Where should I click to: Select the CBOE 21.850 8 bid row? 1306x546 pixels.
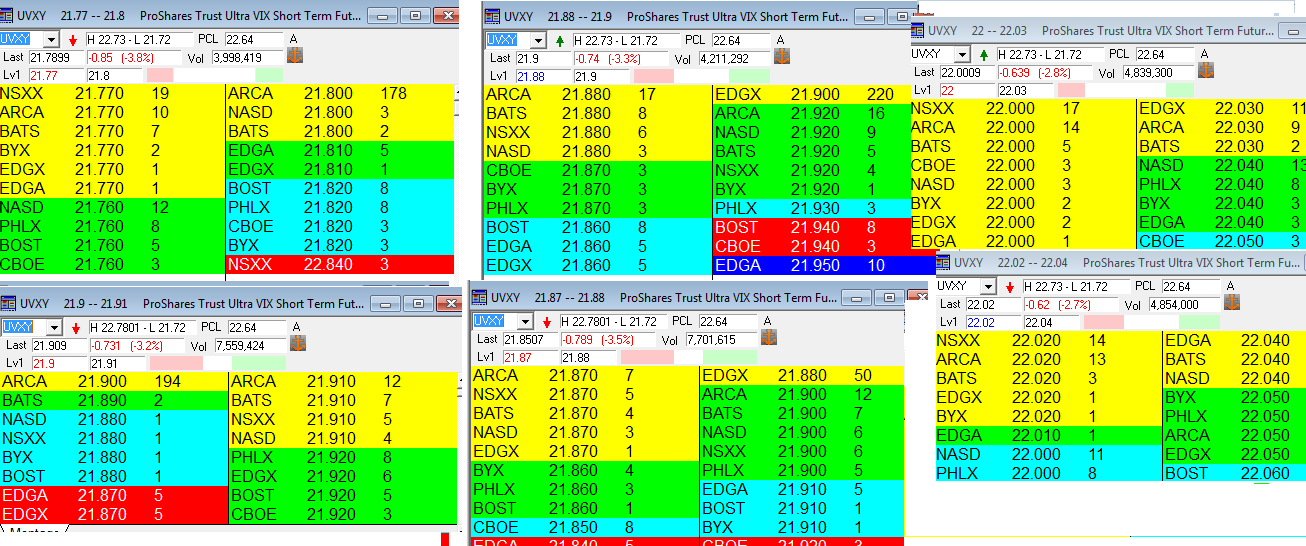tap(584, 527)
